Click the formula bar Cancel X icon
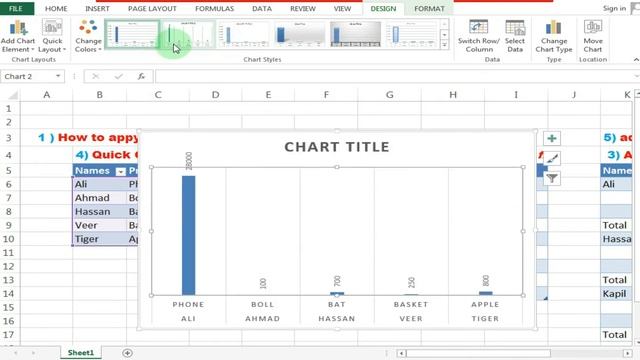Screen dimensions: 640x360 96,76
